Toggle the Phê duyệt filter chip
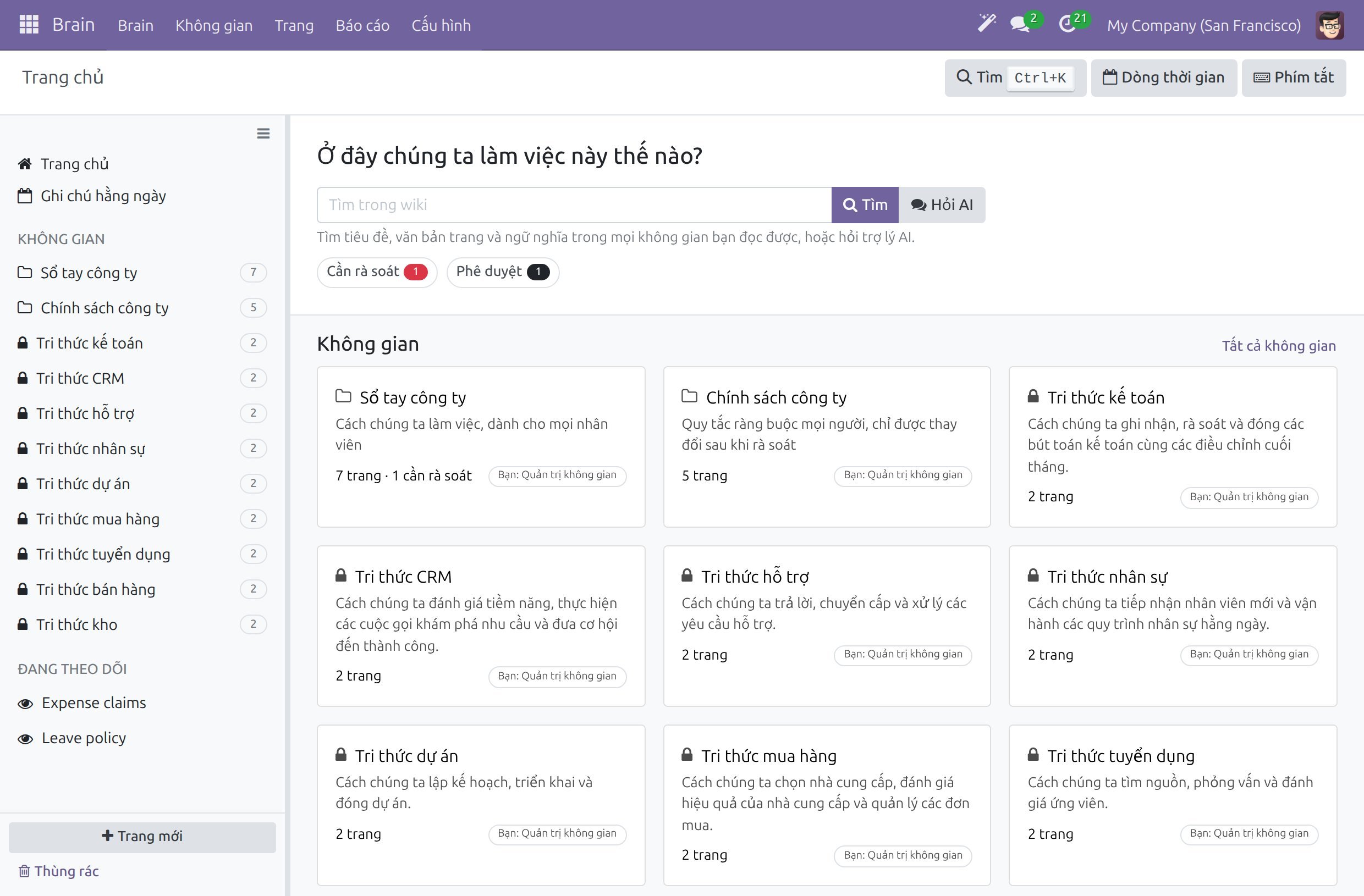This screenshot has width=1364, height=896. [x=503, y=272]
